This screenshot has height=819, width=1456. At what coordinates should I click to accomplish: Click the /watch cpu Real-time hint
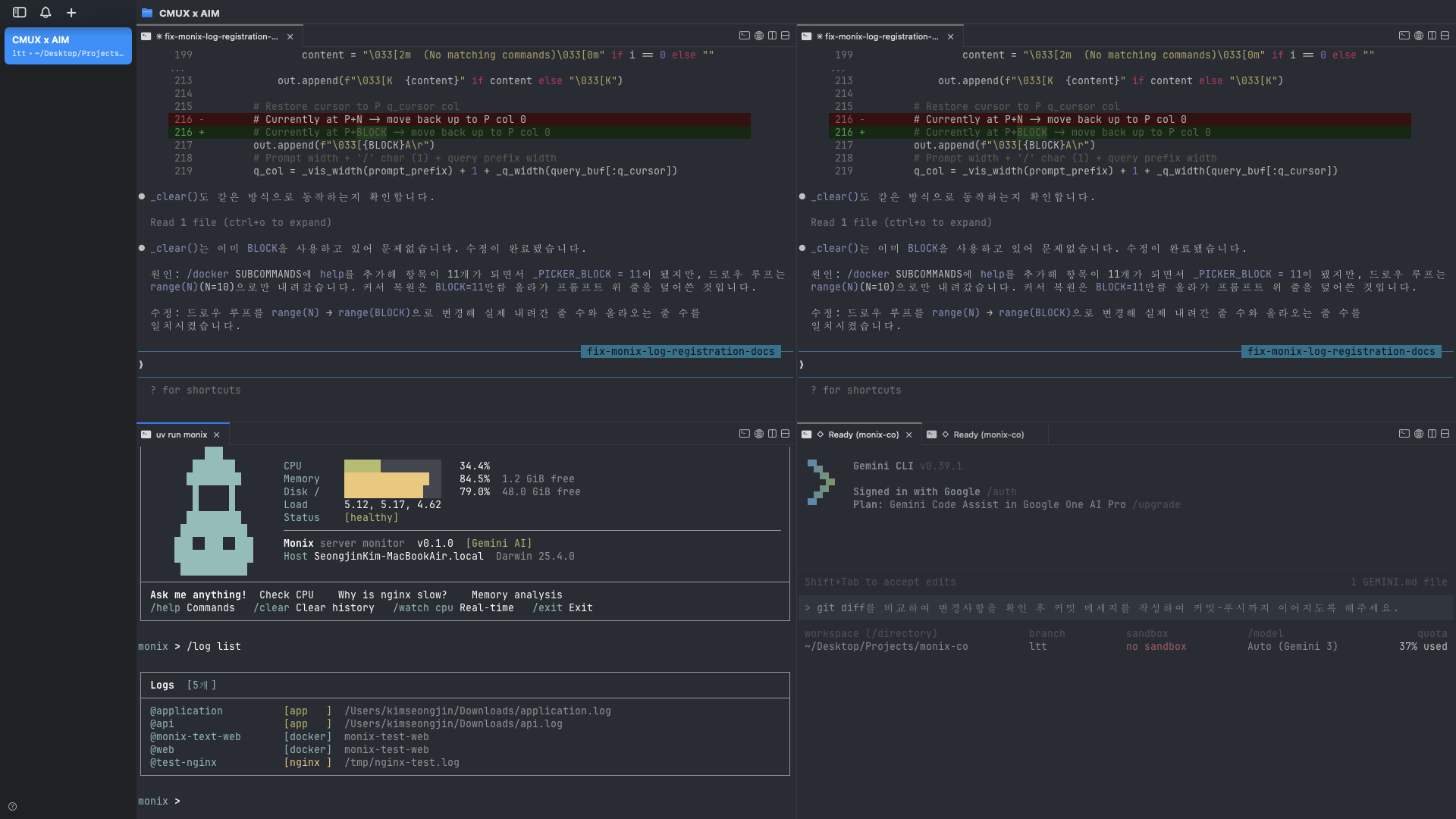click(453, 608)
